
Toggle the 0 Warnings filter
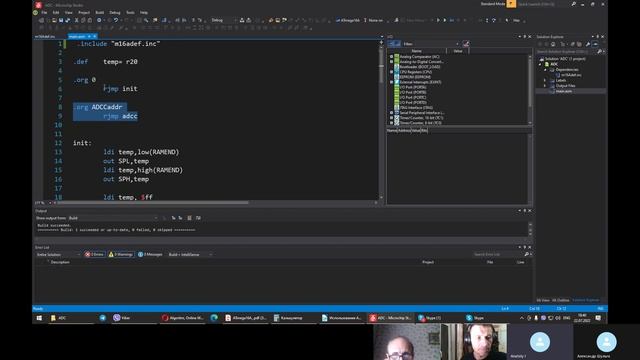(121, 255)
